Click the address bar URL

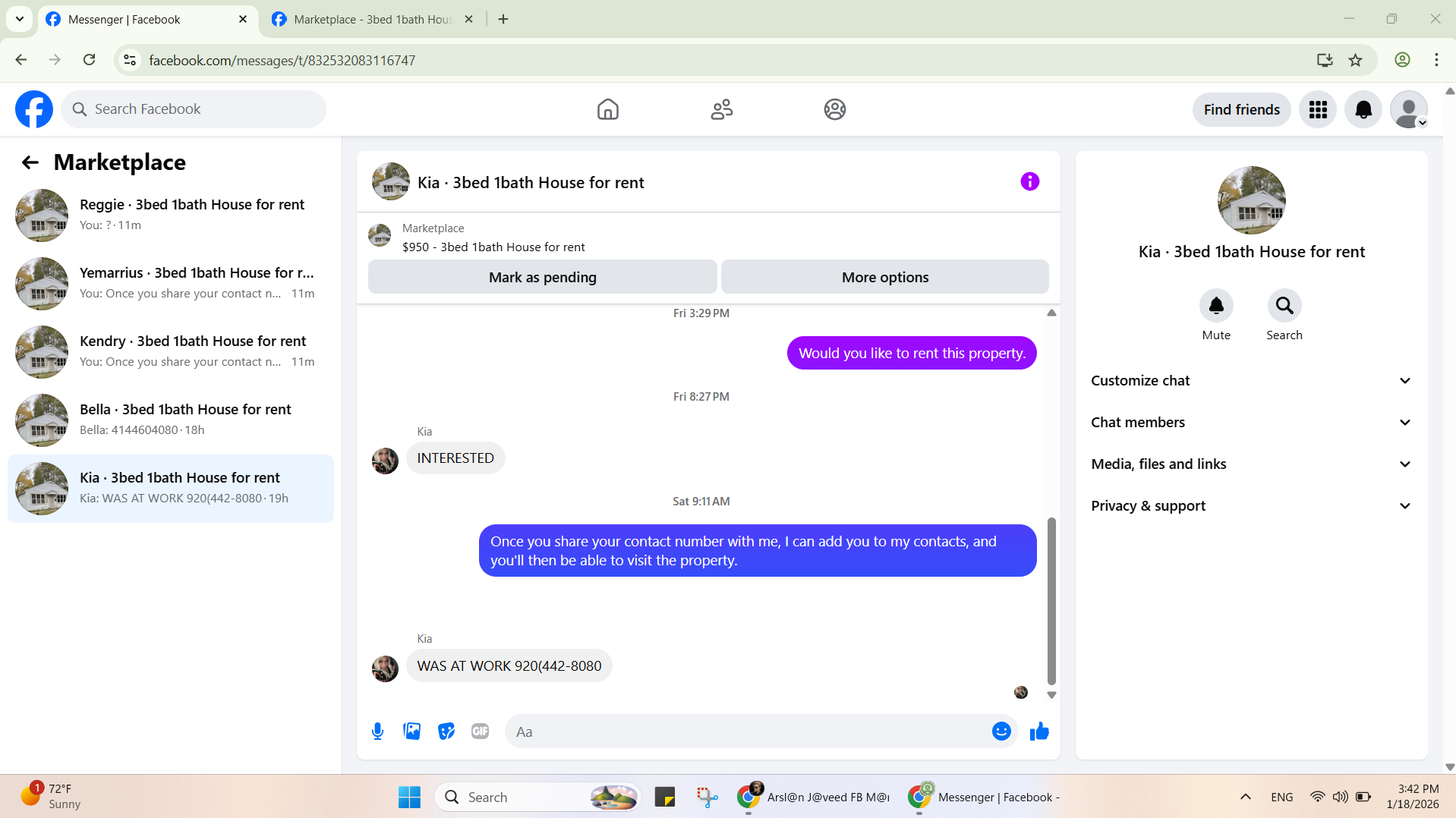[282, 60]
